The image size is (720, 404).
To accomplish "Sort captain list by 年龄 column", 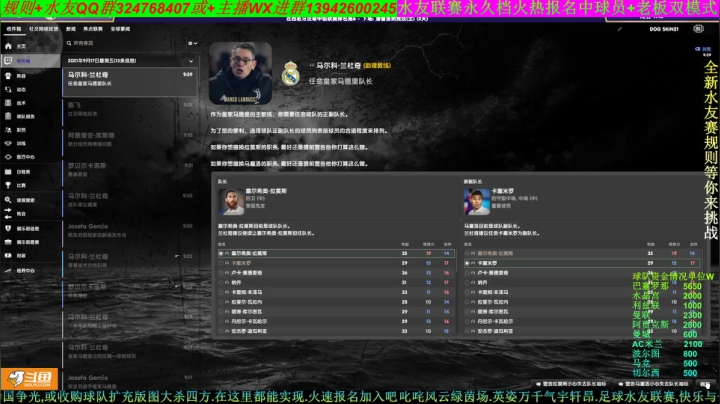I will tap(405, 244).
